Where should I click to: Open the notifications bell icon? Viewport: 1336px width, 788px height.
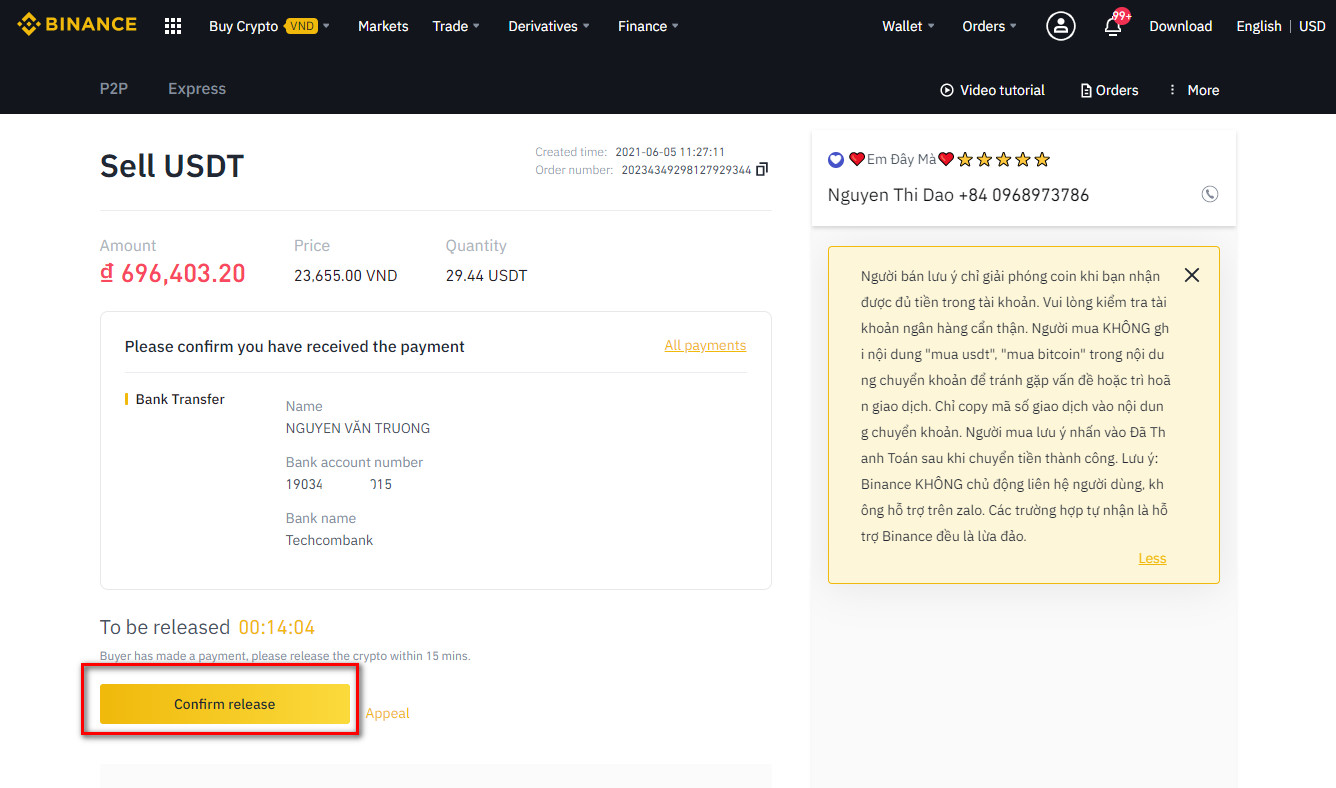click(1113, 26)
